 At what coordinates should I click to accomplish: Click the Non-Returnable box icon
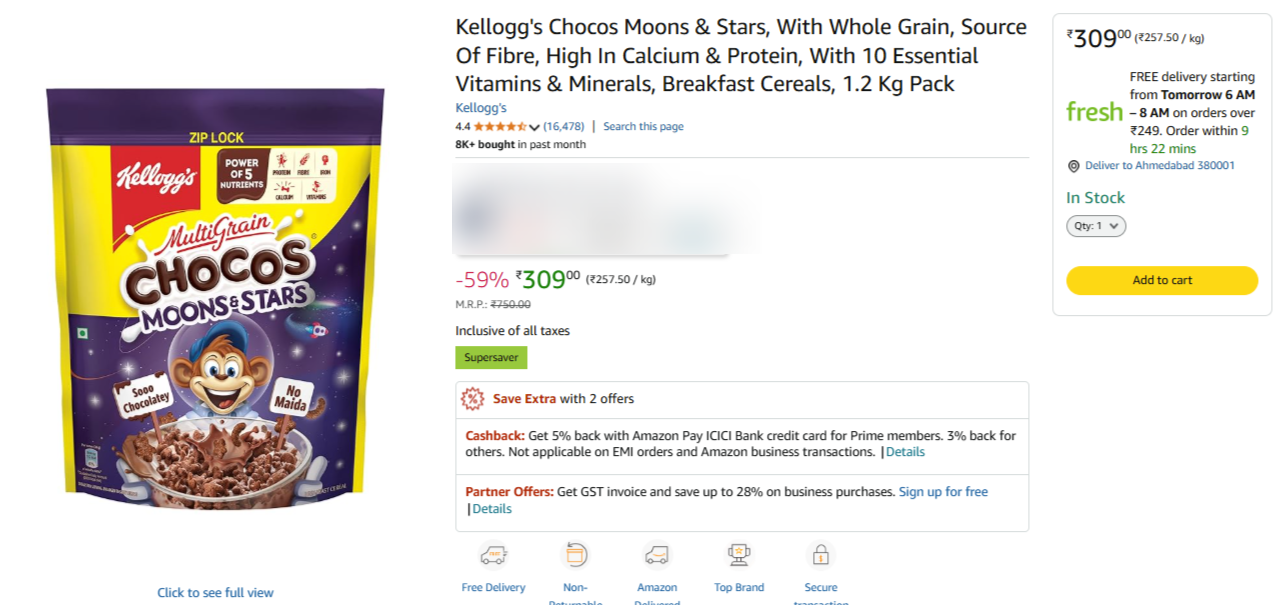(x=575, y=555)
